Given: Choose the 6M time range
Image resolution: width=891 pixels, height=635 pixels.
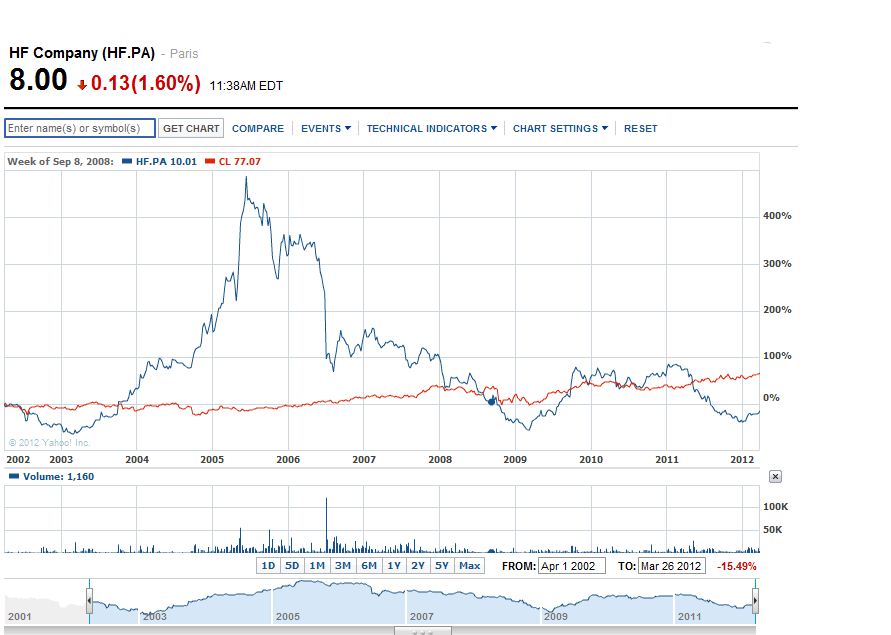Looking at the screenshot, I should click(369, 566).
